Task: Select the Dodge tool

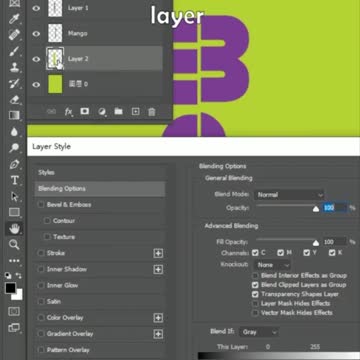Action: pos(14,148)
